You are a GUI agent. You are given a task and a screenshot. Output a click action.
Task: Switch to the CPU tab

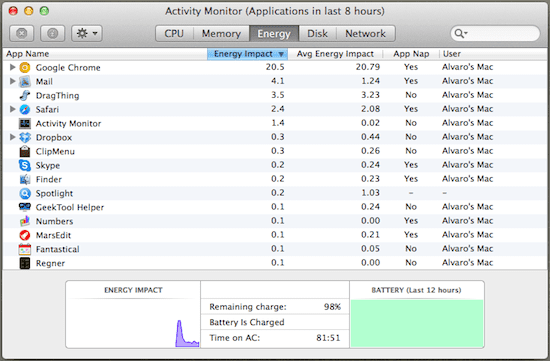[x=174, y=34]
